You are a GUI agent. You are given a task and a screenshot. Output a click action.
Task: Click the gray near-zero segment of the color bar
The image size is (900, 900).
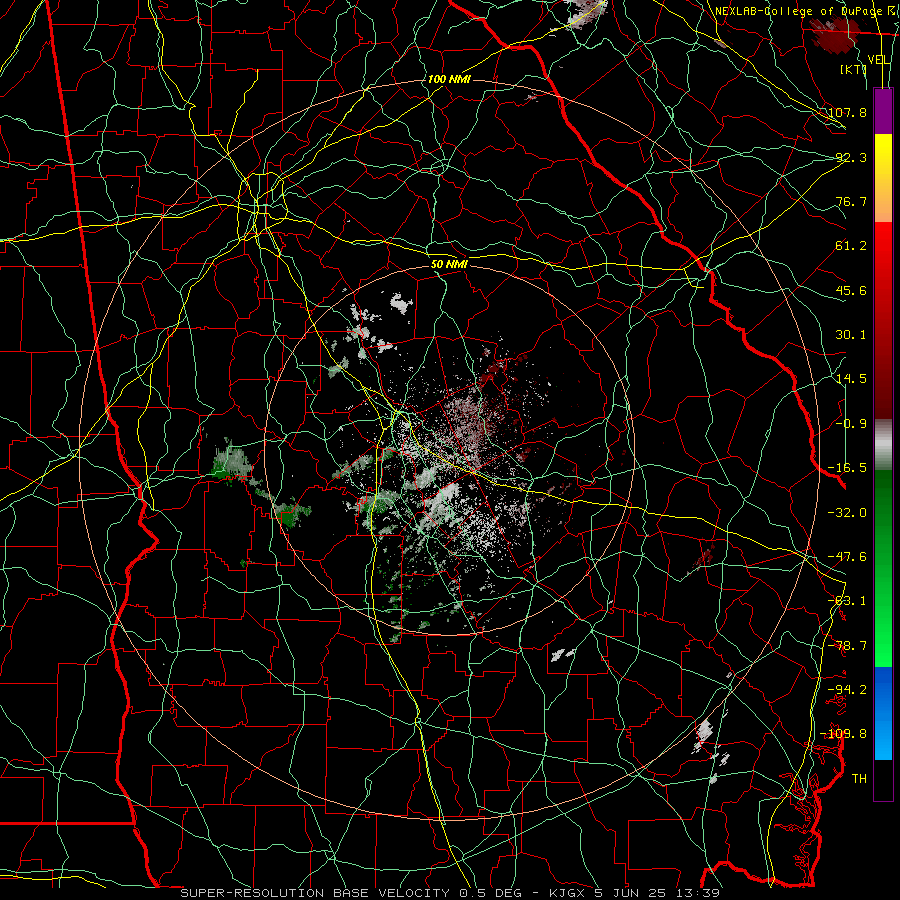pyautogui.click(x=883, y=445)
